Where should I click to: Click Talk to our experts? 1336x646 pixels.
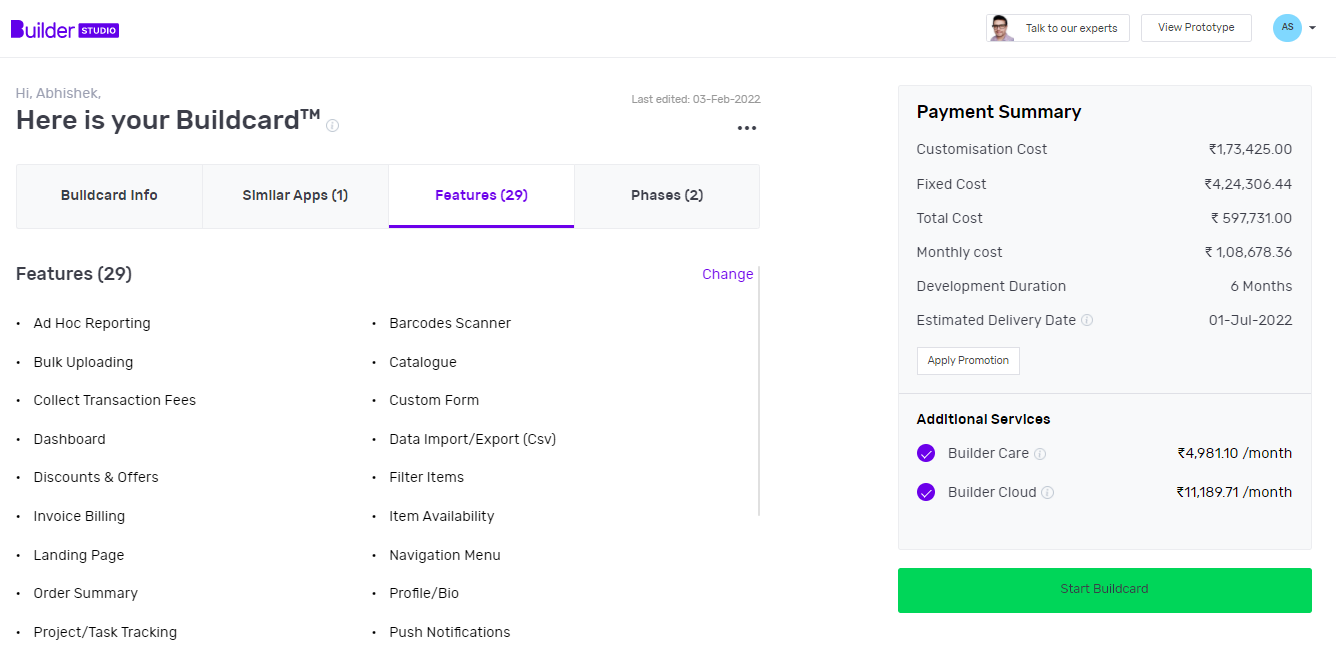(x=1072, y=27)
